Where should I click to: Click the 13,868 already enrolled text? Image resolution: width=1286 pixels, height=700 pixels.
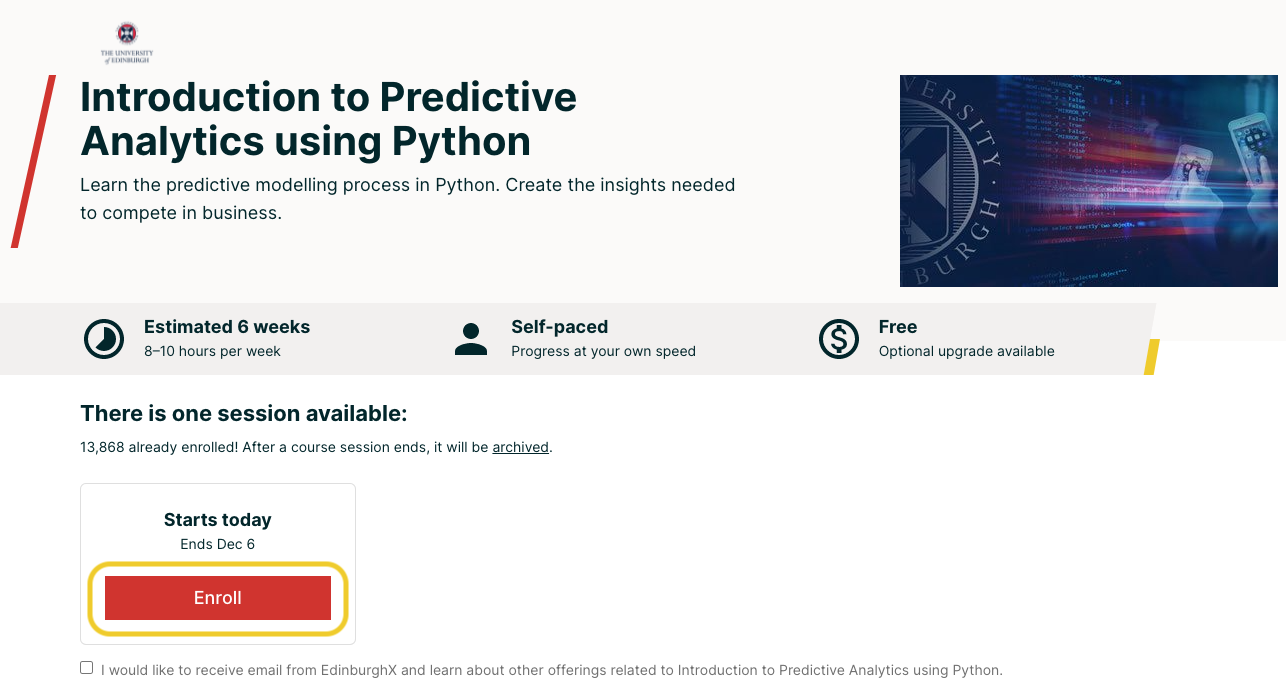pos(158,447)
